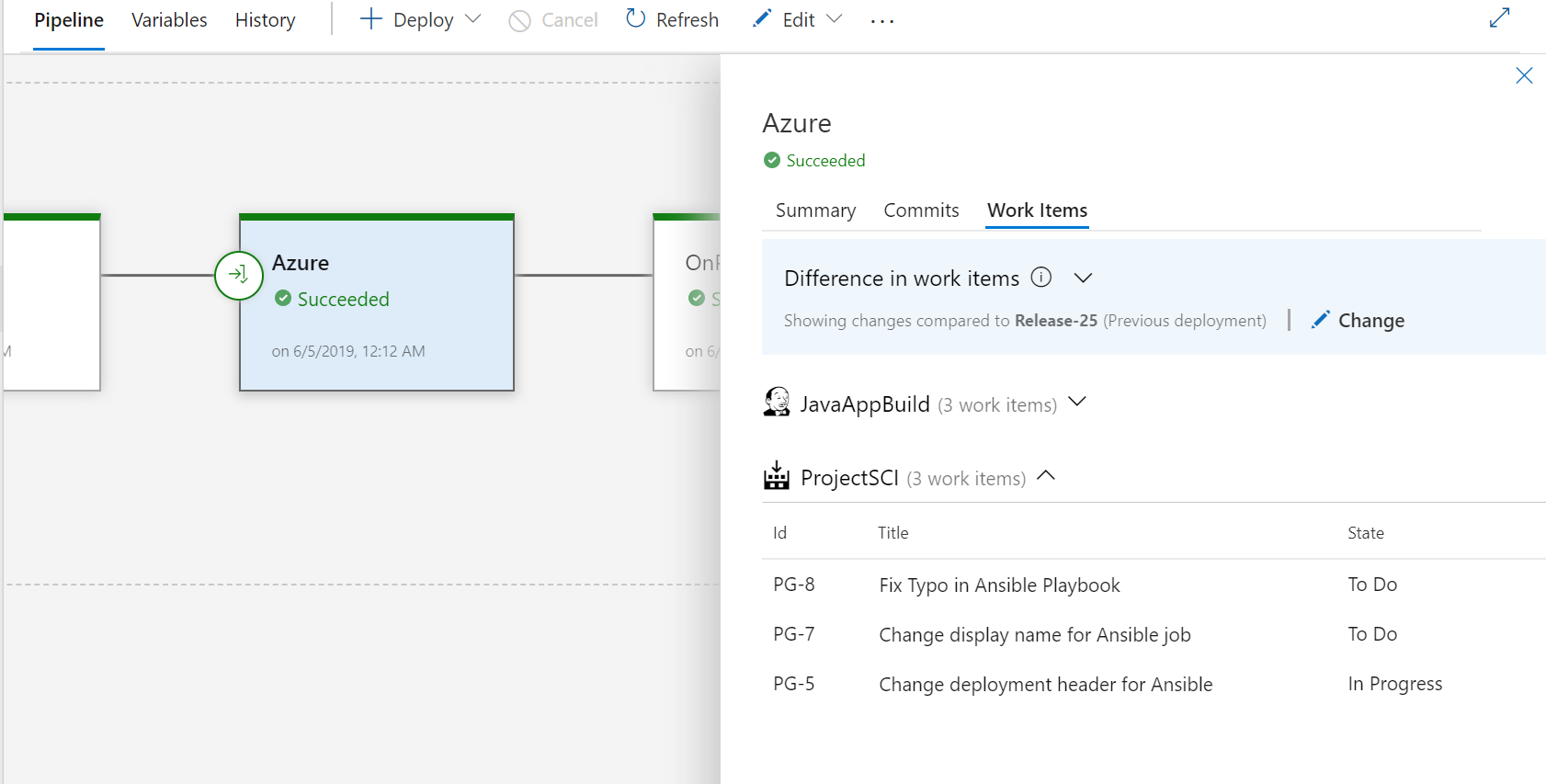Click the expand to full screen icon

click(x=1499, y=17)
